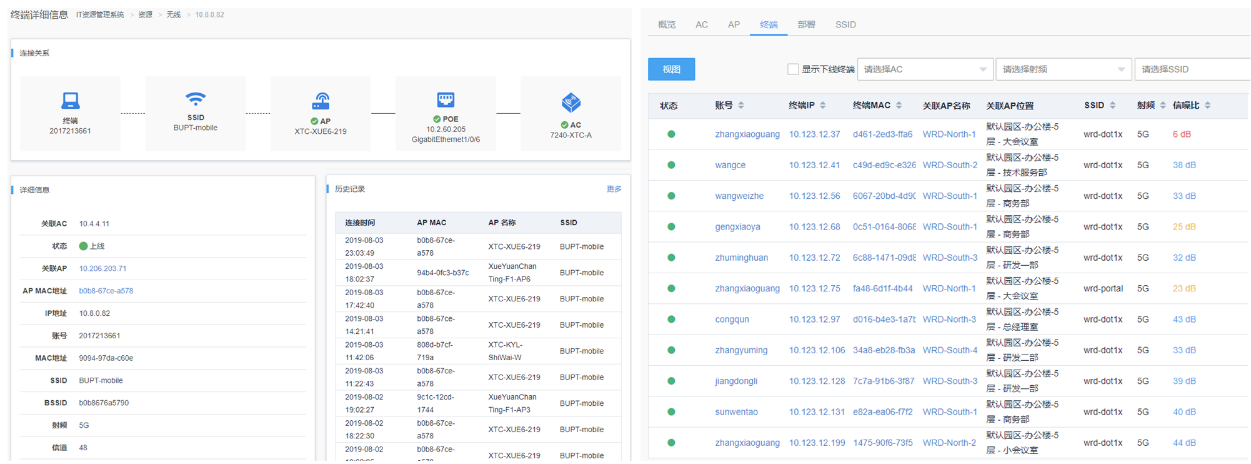Click green check status beside AC label
Viewport: 1251px width, 464px height.
(564, 124)
